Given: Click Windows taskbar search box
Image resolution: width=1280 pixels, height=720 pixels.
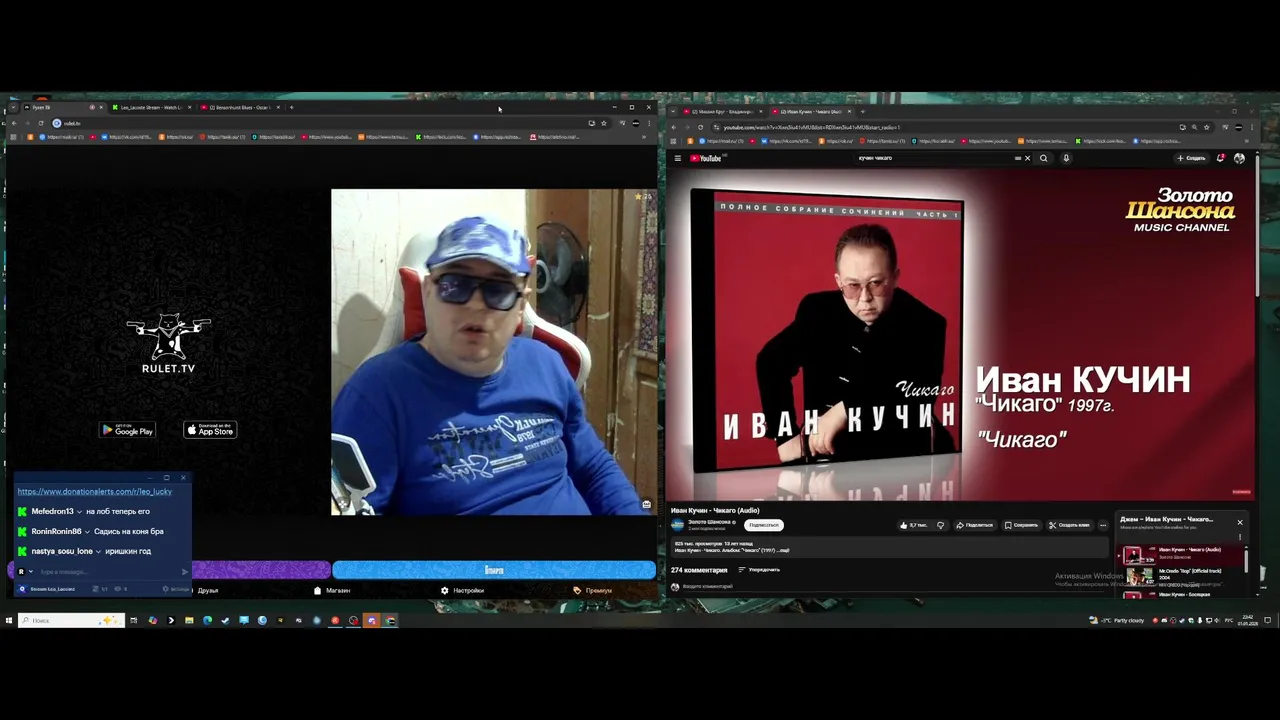Looking at the screenshot, I should [x=70, y=620].
